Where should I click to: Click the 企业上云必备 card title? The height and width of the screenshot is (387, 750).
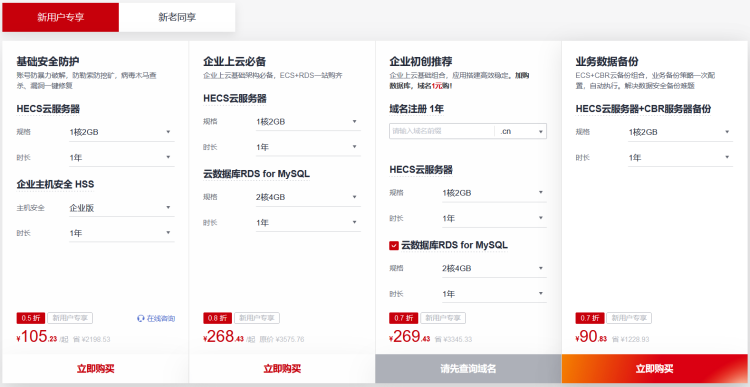(x=234, y=61)
